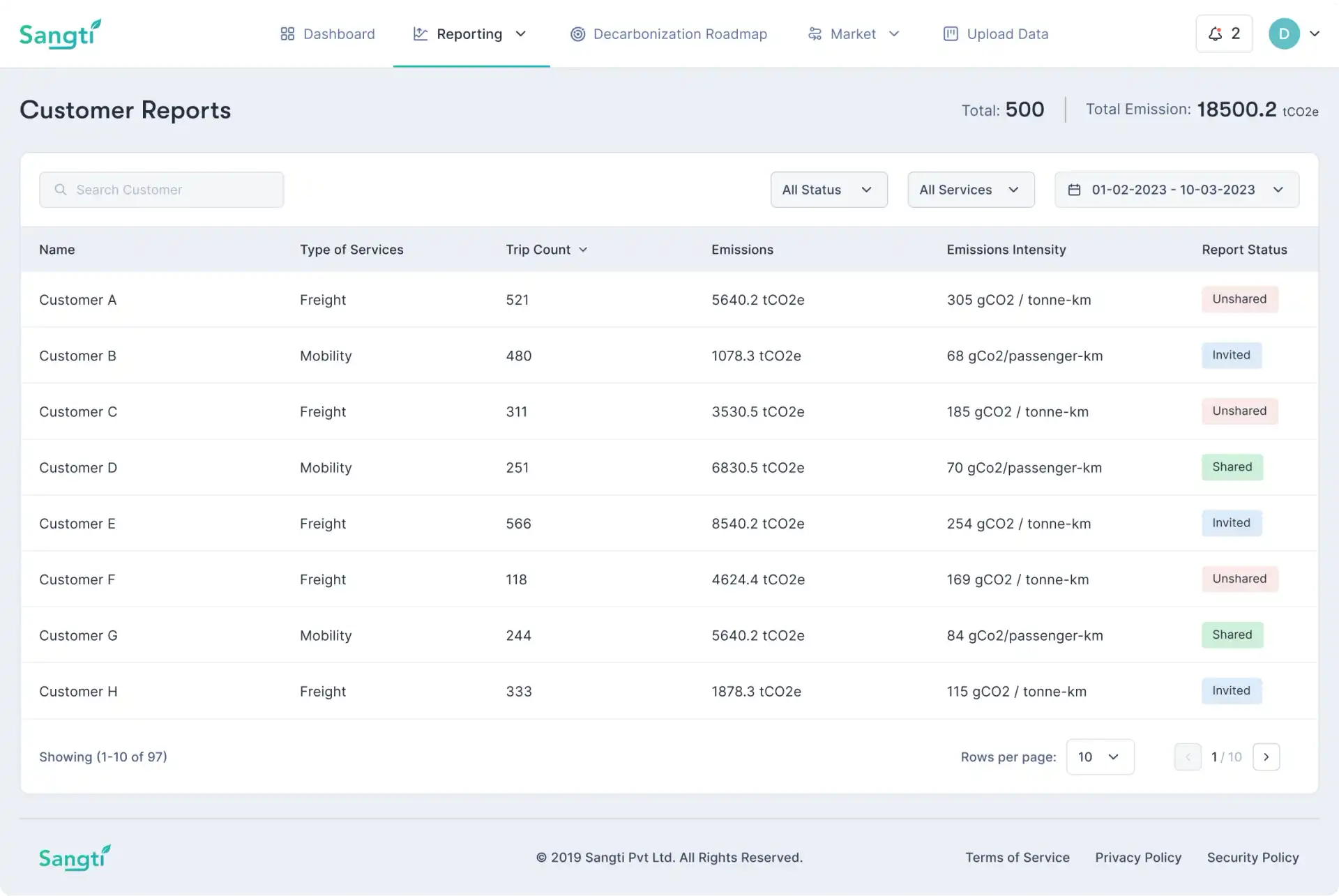
Task: Switch to Upload Data tab
Action: coord(995,33)
